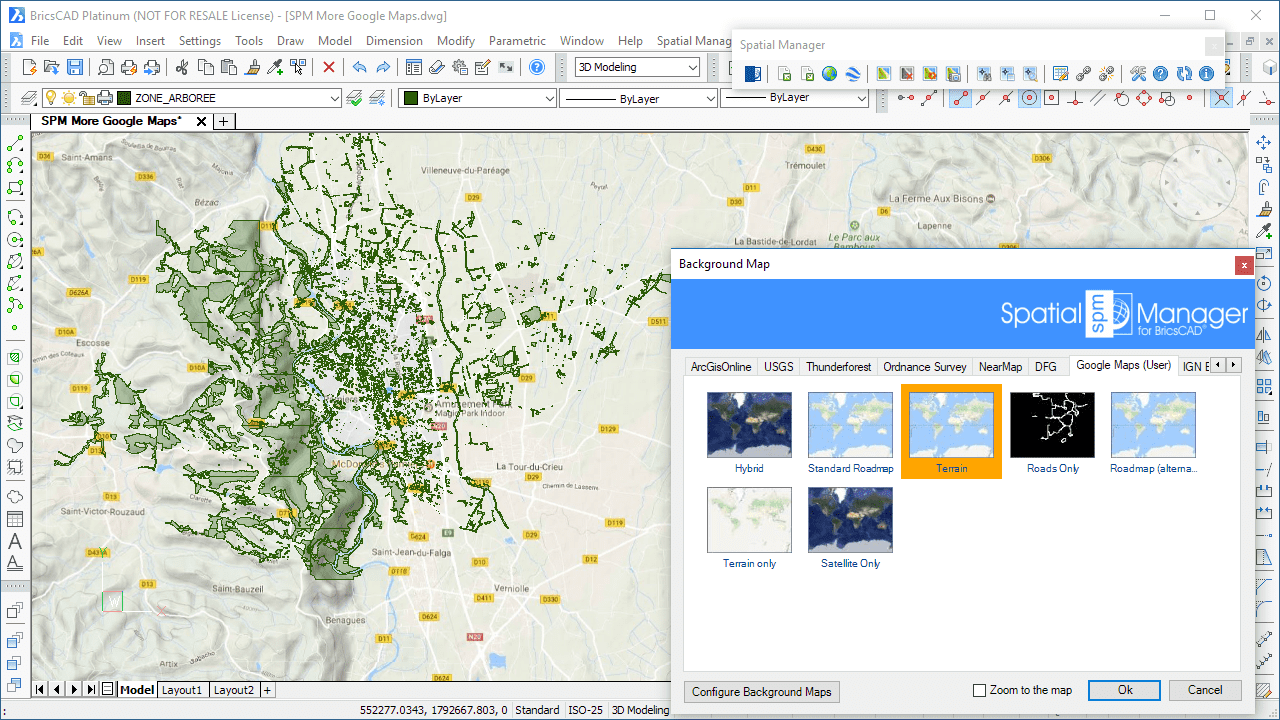Close the SPM More Google Maps drawing tab
1280x720 pixels.
click(x=201, y=121)
